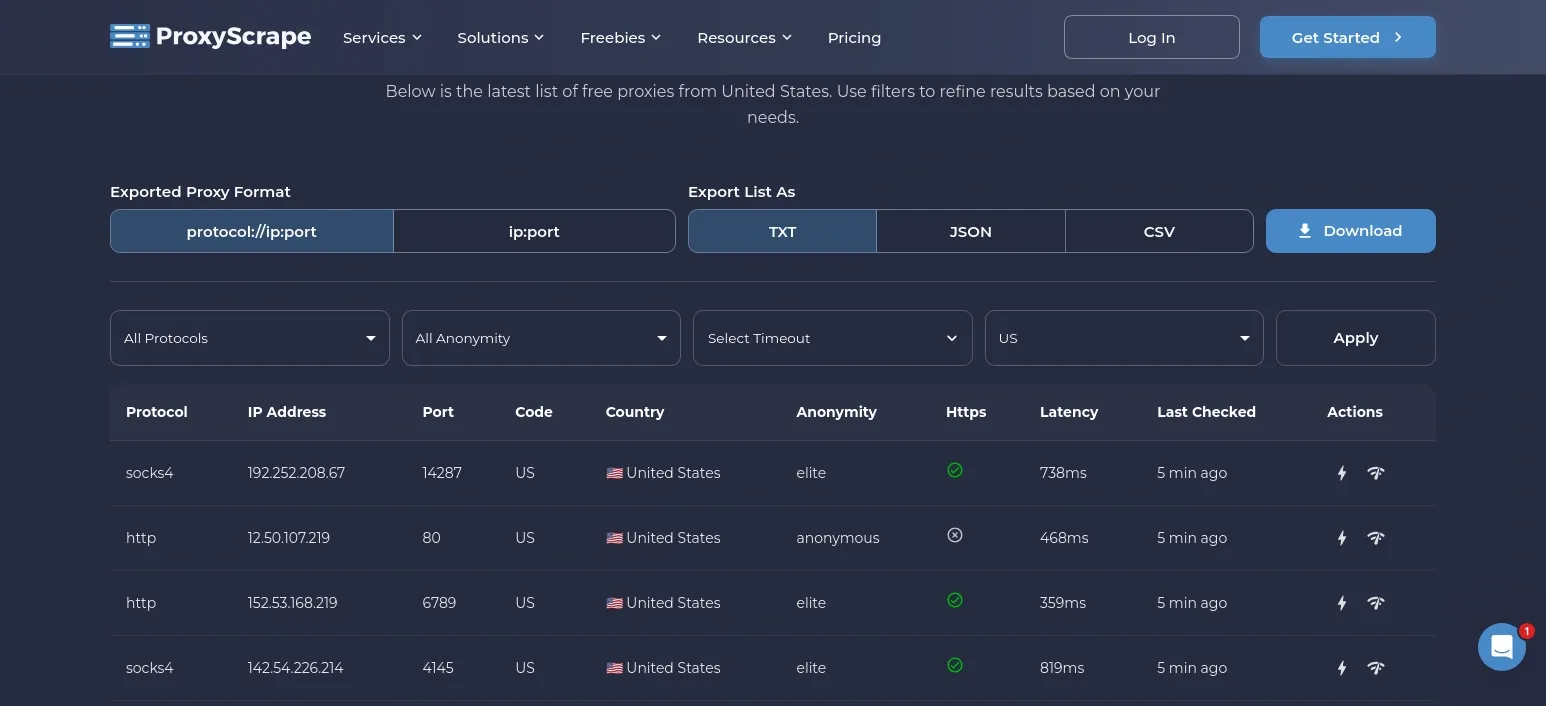Viewport: 1546px width, 706px height.
Task: Expand the Solutions menu
Action: click(x=500, y=38)
